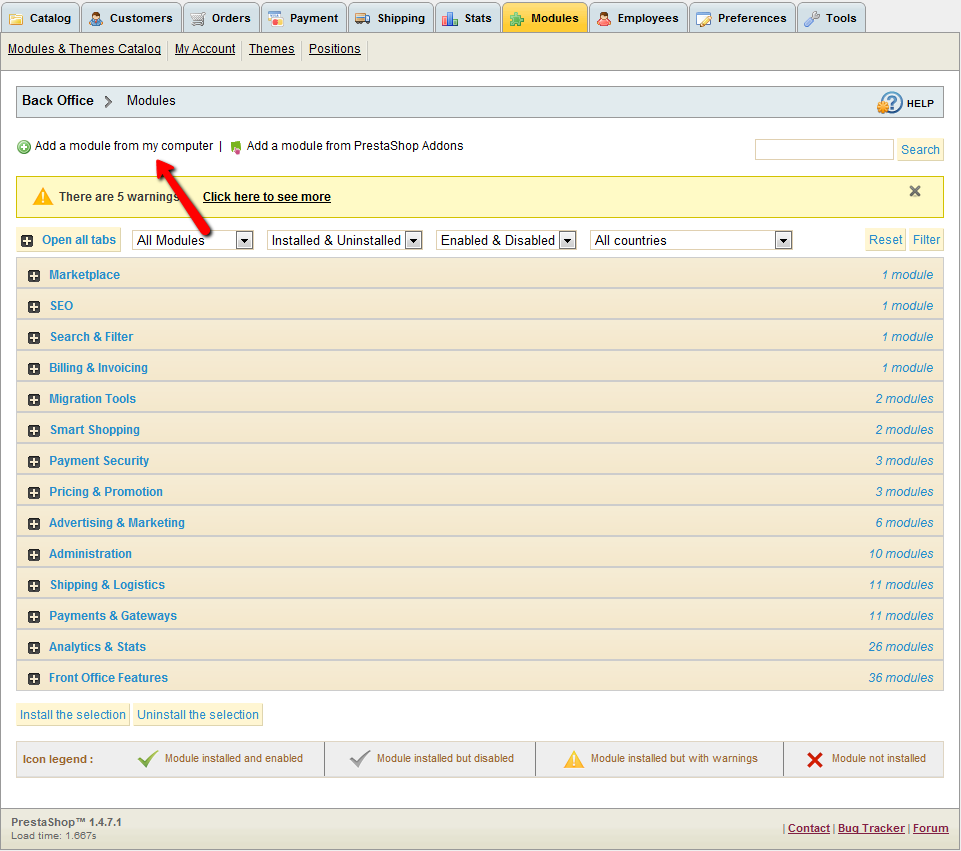Click Install the selection button

click(73, 715)
